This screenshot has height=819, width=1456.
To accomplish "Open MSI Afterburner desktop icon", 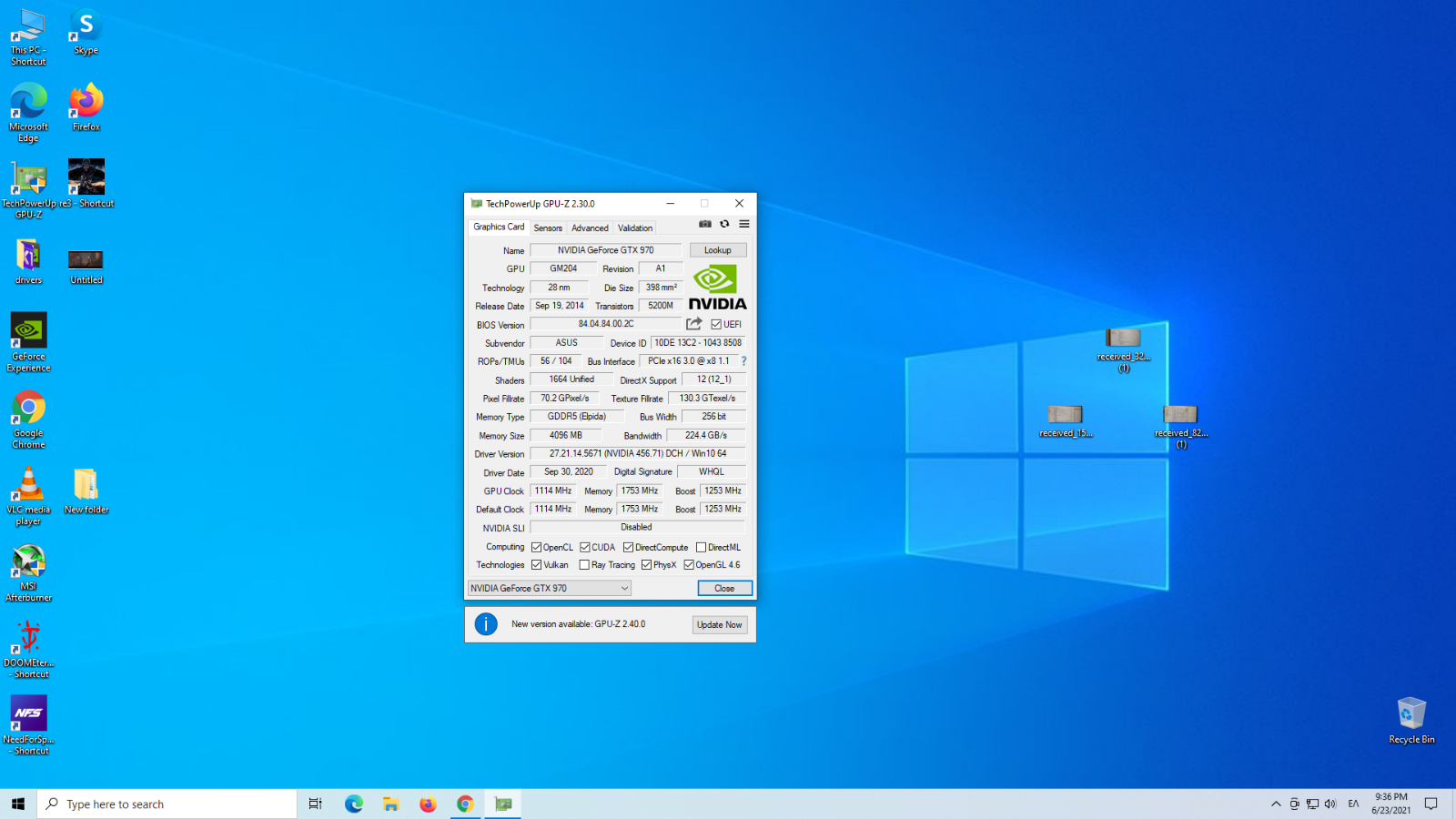I will click(x=28, y=572).
